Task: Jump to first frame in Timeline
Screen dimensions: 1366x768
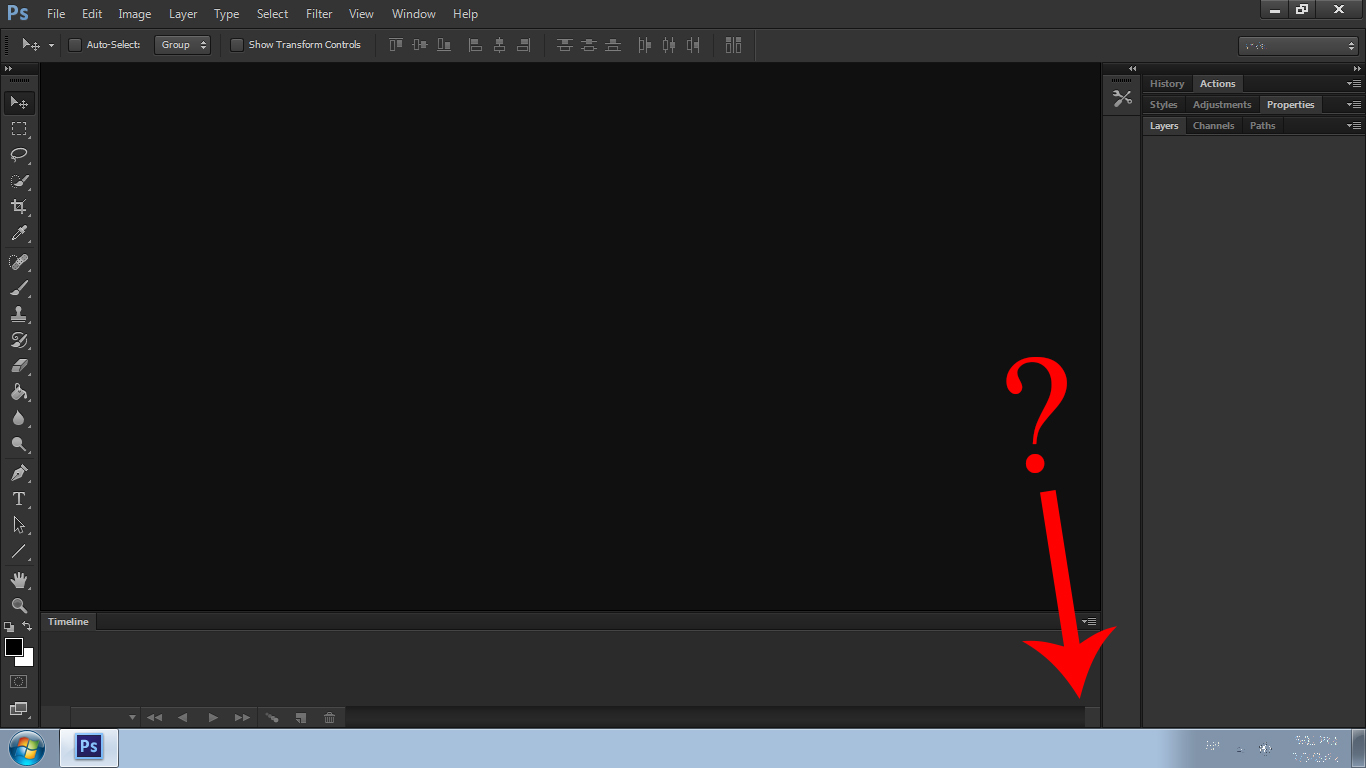Action: 154,717
